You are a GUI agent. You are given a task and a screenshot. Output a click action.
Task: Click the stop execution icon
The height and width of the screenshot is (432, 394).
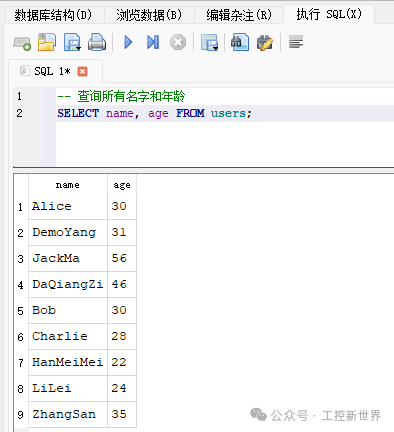tap(178, 43)
